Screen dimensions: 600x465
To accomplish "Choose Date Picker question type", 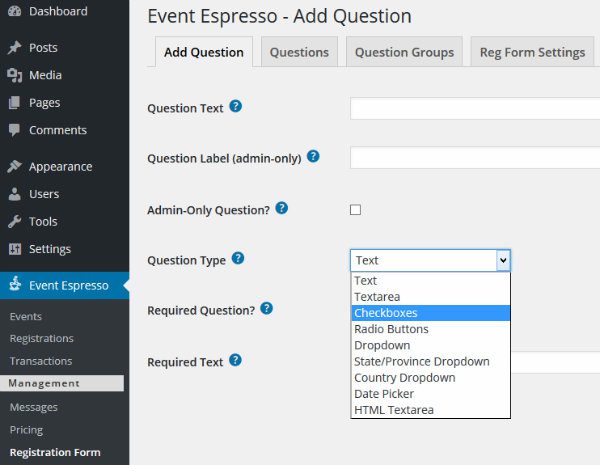I will 430,394.
